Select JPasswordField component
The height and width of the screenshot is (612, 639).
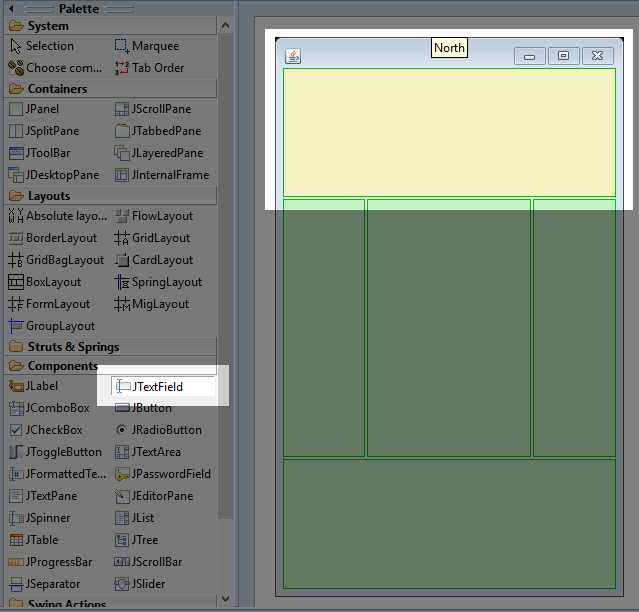(x=163, y=474)
